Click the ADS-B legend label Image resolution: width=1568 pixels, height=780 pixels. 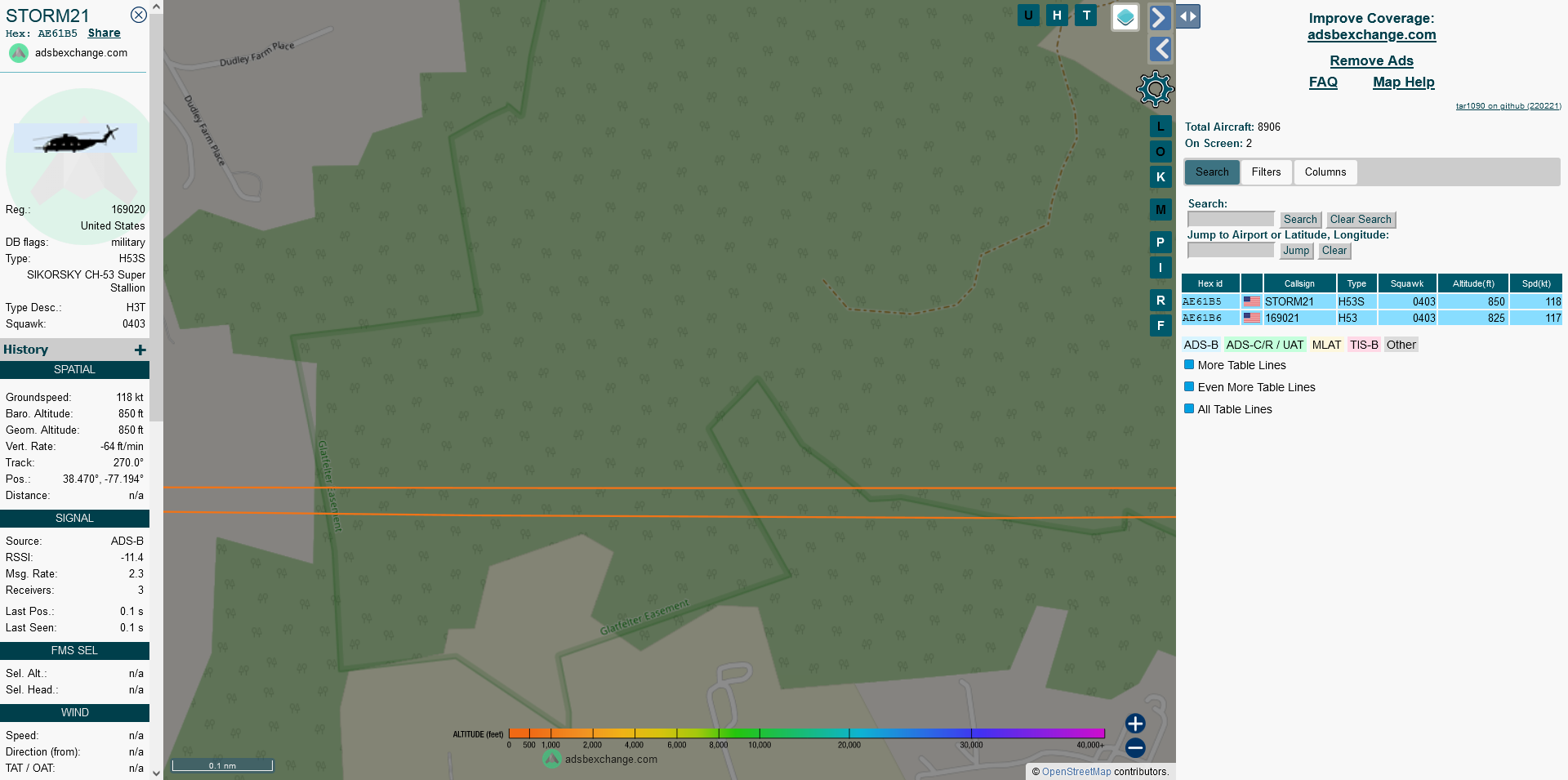[1200, 345]
